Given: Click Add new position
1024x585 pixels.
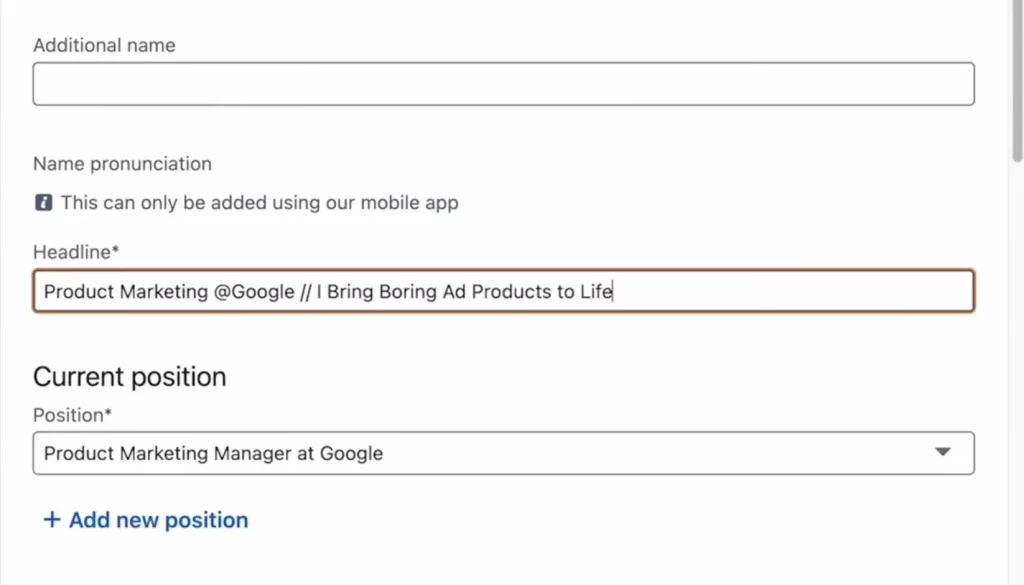Looking at the screenshot, I should [x=145, y=519].
